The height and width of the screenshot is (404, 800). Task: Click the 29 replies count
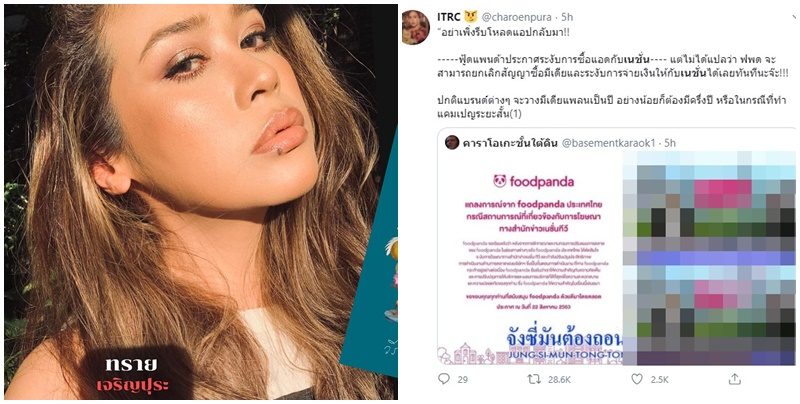coord(463,380)
